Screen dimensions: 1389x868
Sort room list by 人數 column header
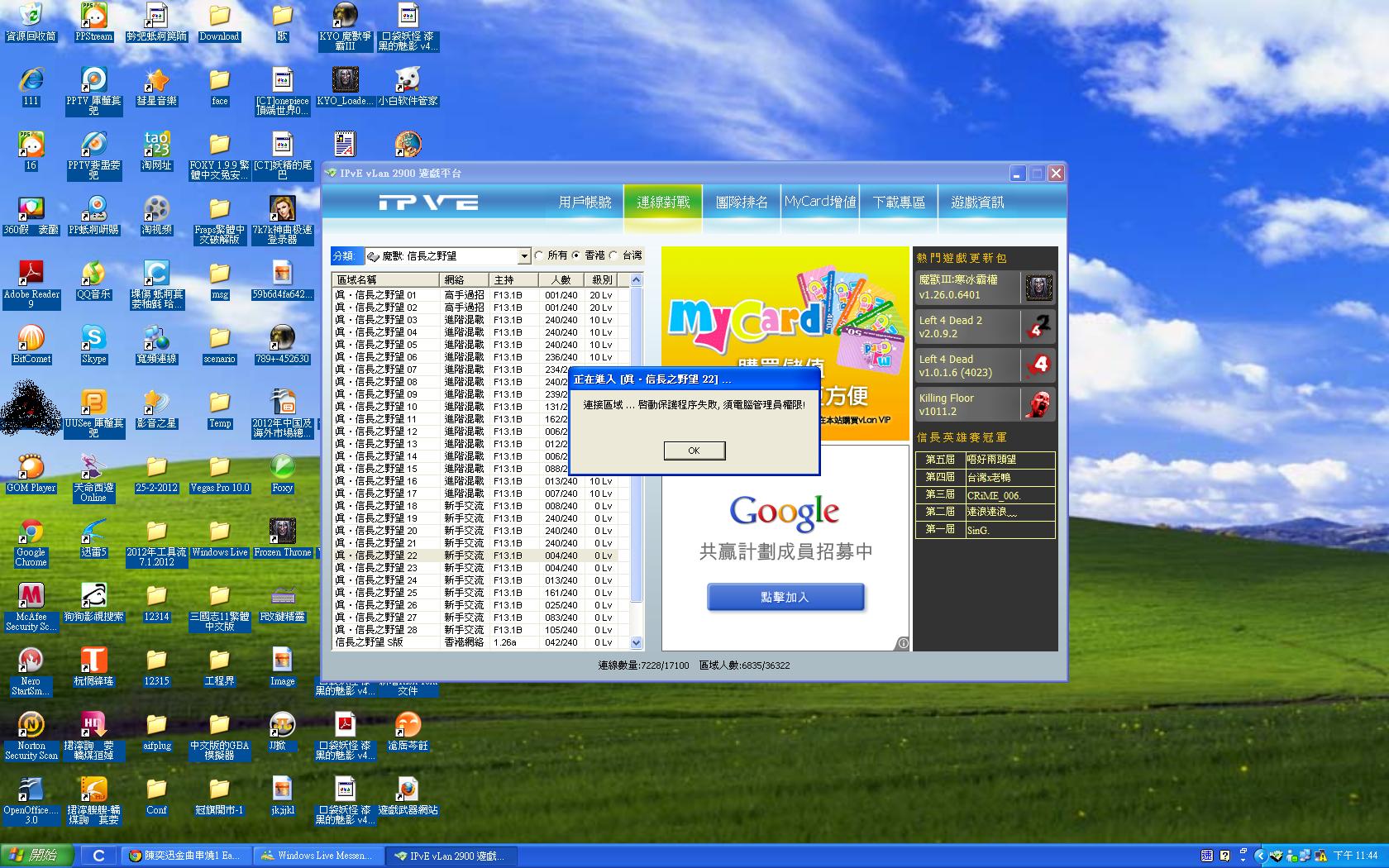[x=561, y=279]
